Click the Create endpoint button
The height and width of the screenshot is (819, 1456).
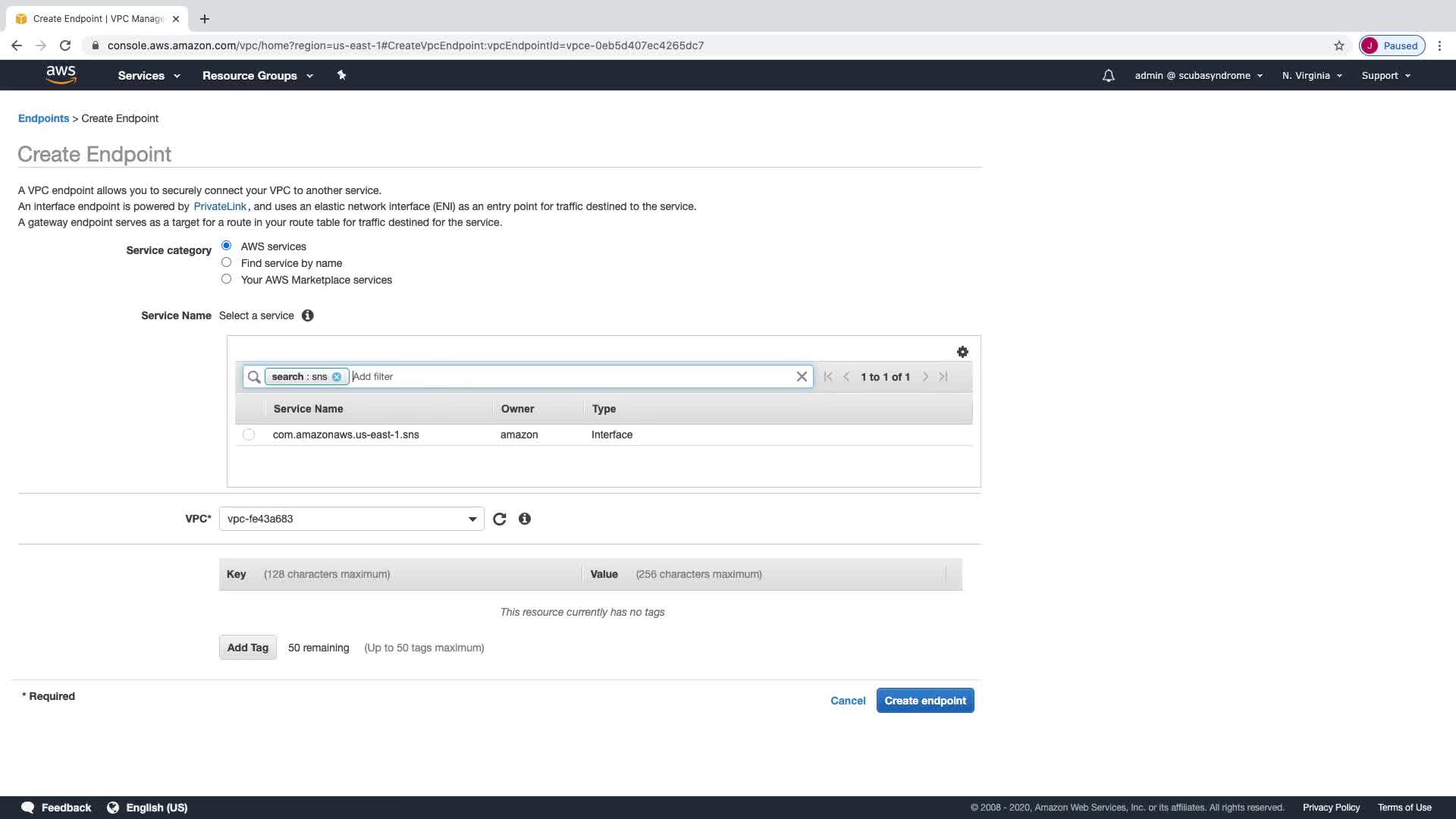(x=924, y=701)
